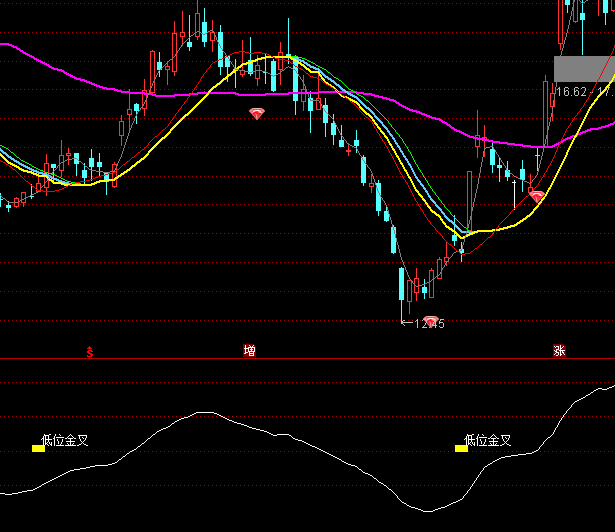
Task: Click the gray gap rectangle on chart
Action: 582,69
